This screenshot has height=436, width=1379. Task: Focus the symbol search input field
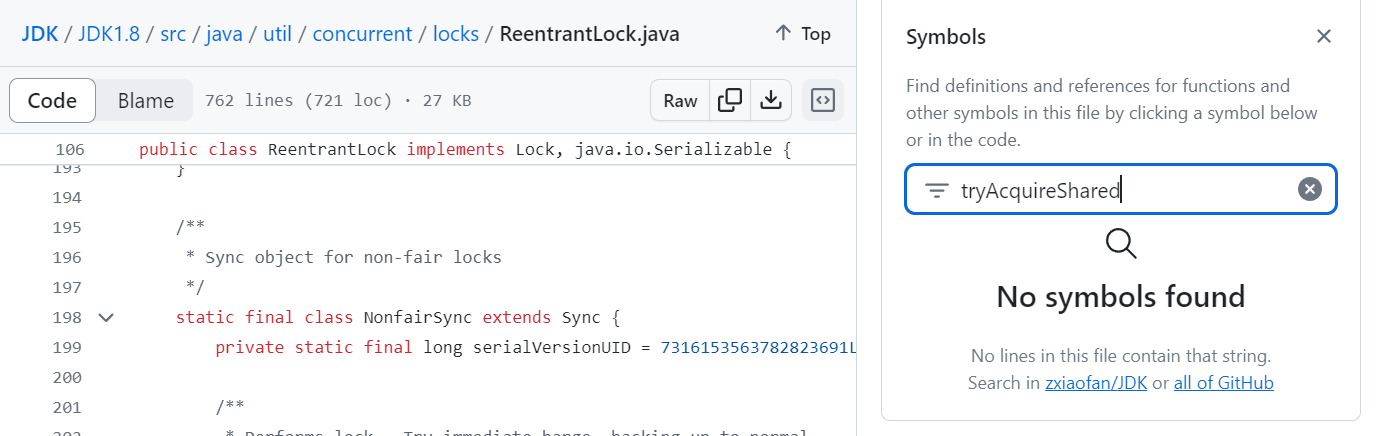tap(1120, 190)
